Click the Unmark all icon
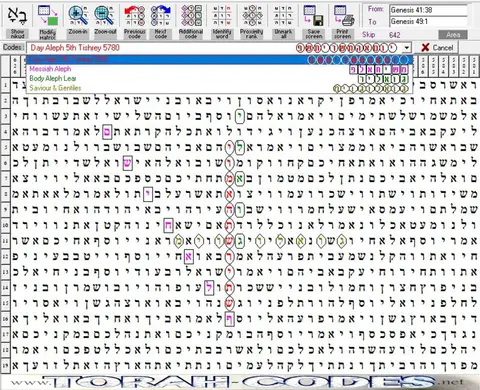This screenshot has width=480, height=390. (283, 16)
